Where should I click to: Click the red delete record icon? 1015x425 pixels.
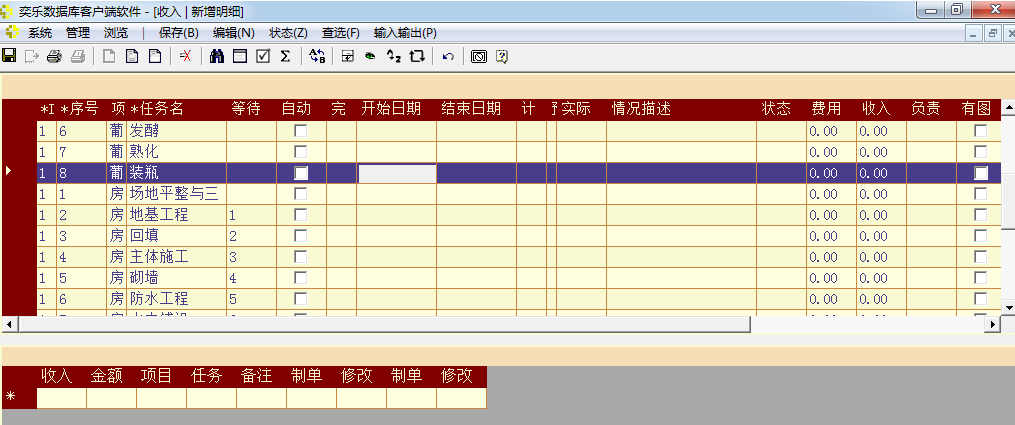pos(185,56)
